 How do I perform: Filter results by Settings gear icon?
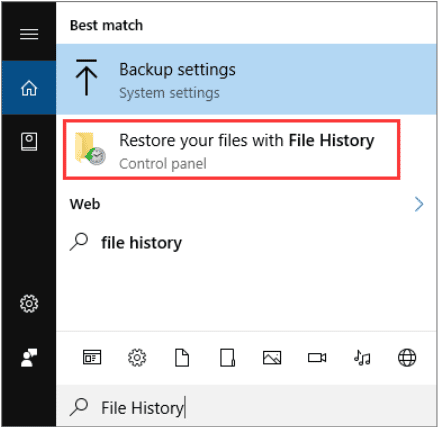click(137, 358)
